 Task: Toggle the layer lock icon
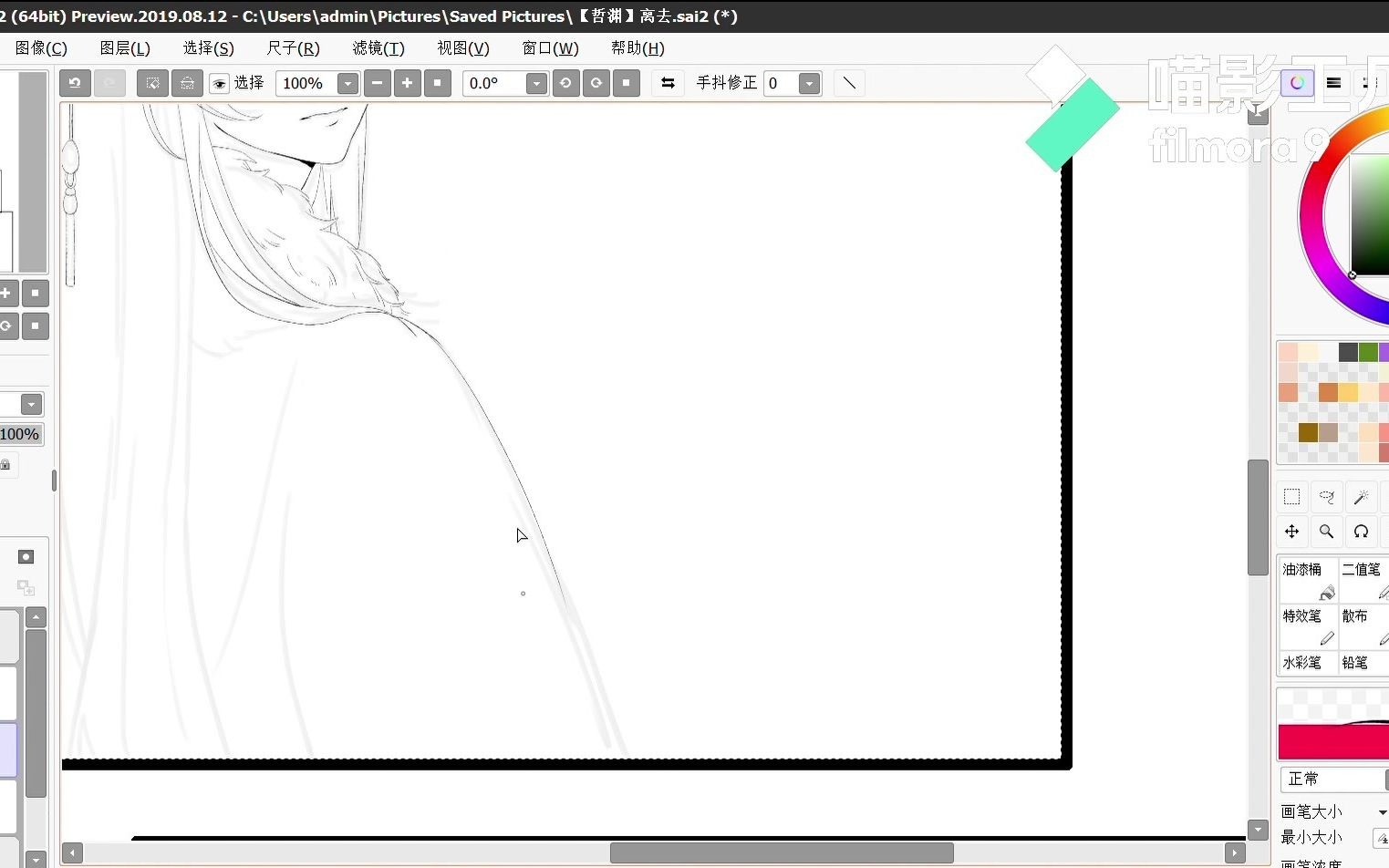point(5,465)
